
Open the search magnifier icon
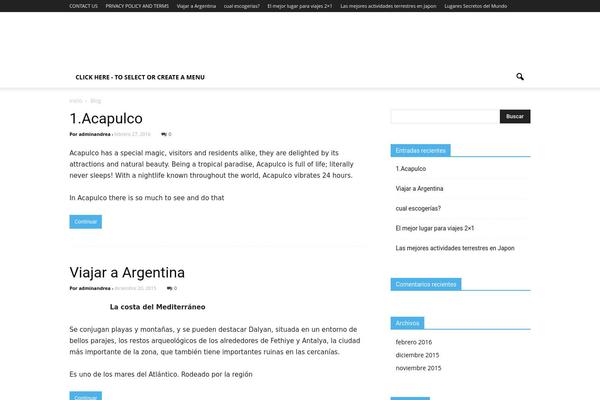coord(520,77)
